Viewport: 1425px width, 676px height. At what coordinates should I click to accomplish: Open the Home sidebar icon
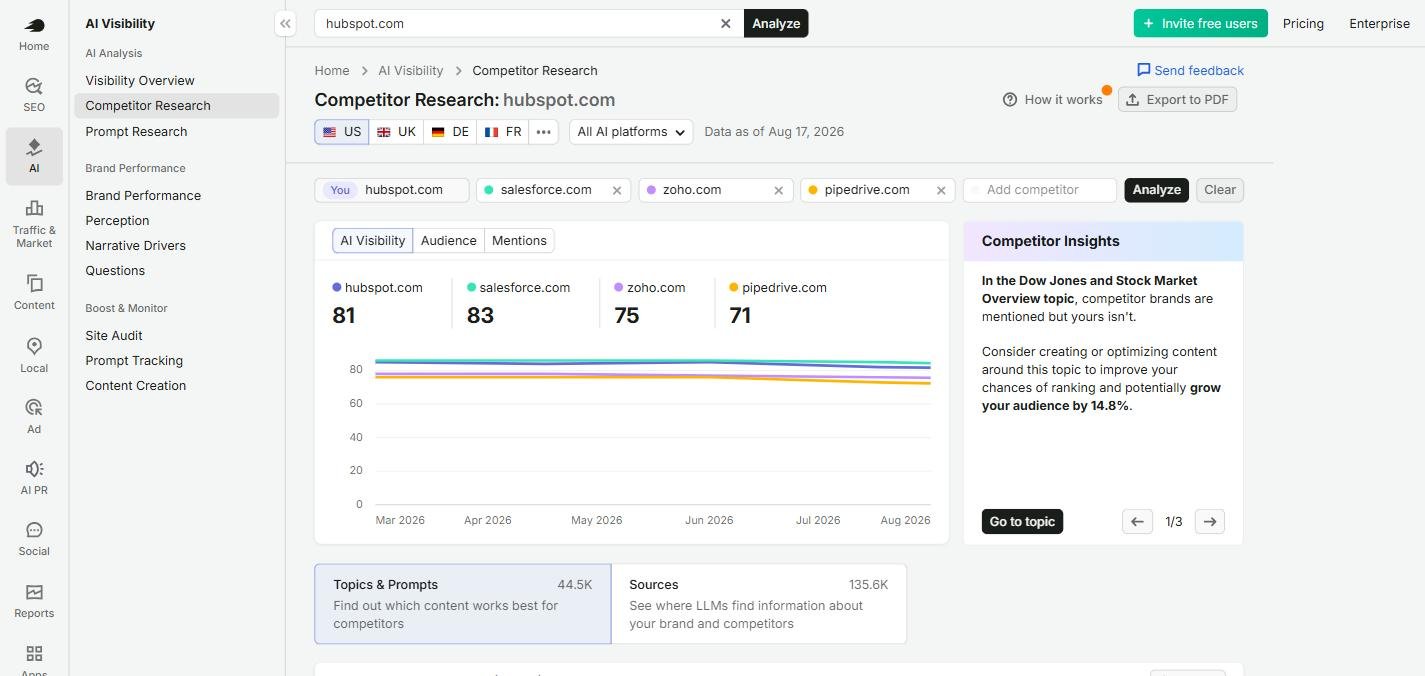(x=34, y=33)
